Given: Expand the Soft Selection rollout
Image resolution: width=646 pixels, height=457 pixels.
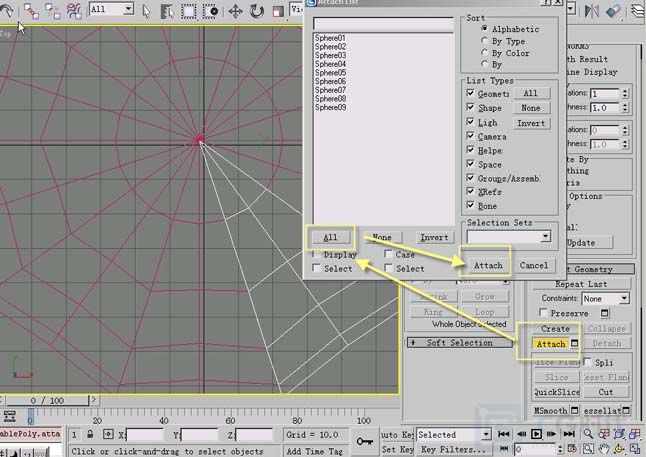Looking at the screenshot, I should 460,342.
